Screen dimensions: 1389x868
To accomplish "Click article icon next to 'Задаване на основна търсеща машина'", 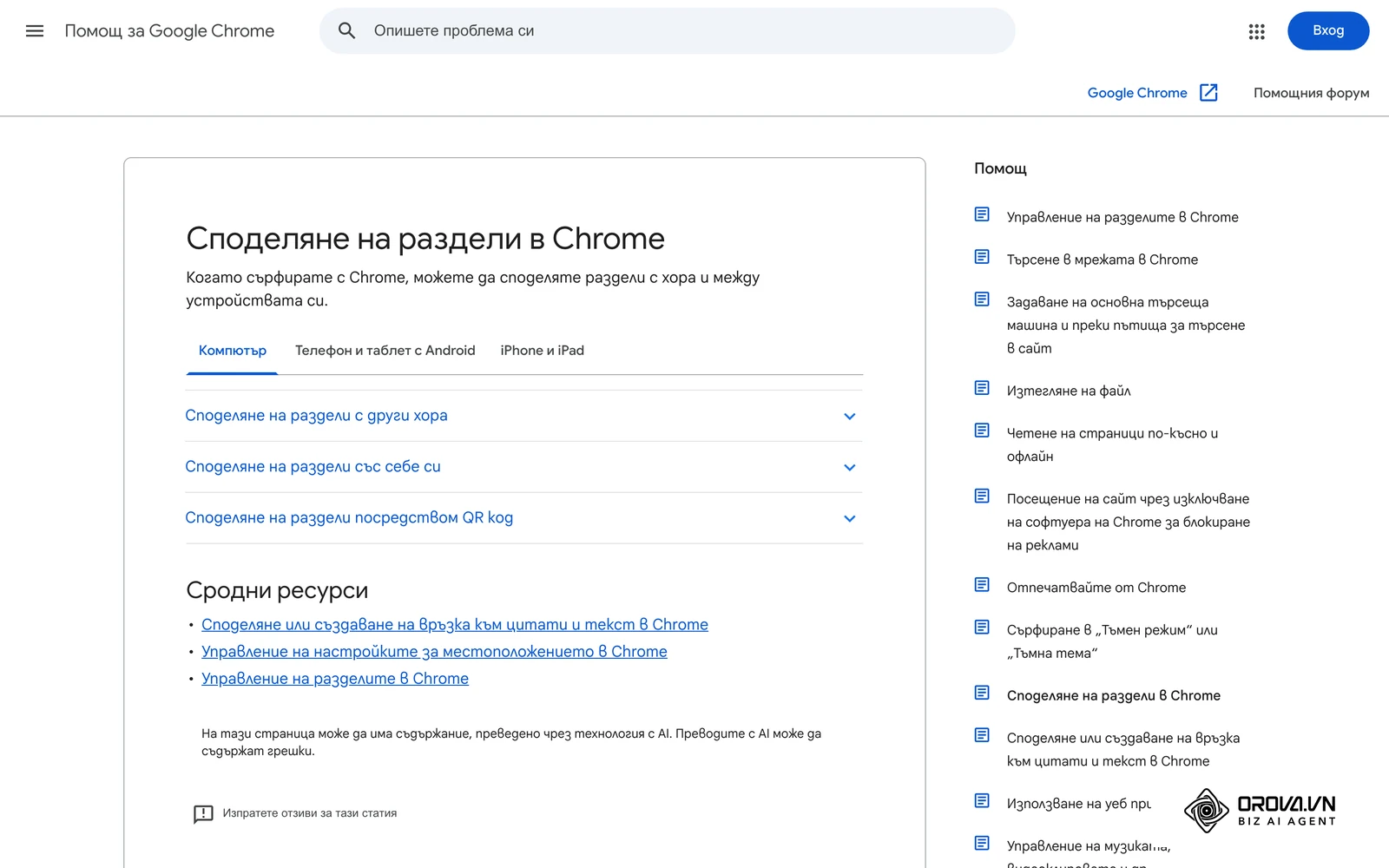I will point(982,299).
